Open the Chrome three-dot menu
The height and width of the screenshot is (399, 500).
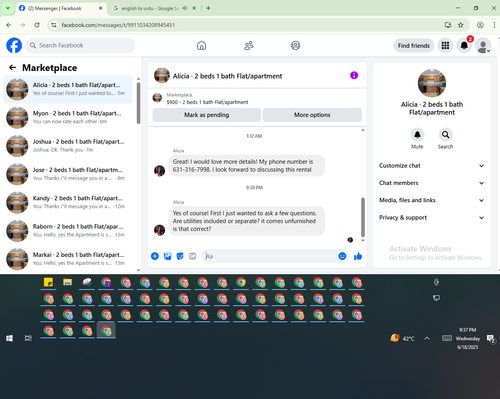tap(494, 25)
